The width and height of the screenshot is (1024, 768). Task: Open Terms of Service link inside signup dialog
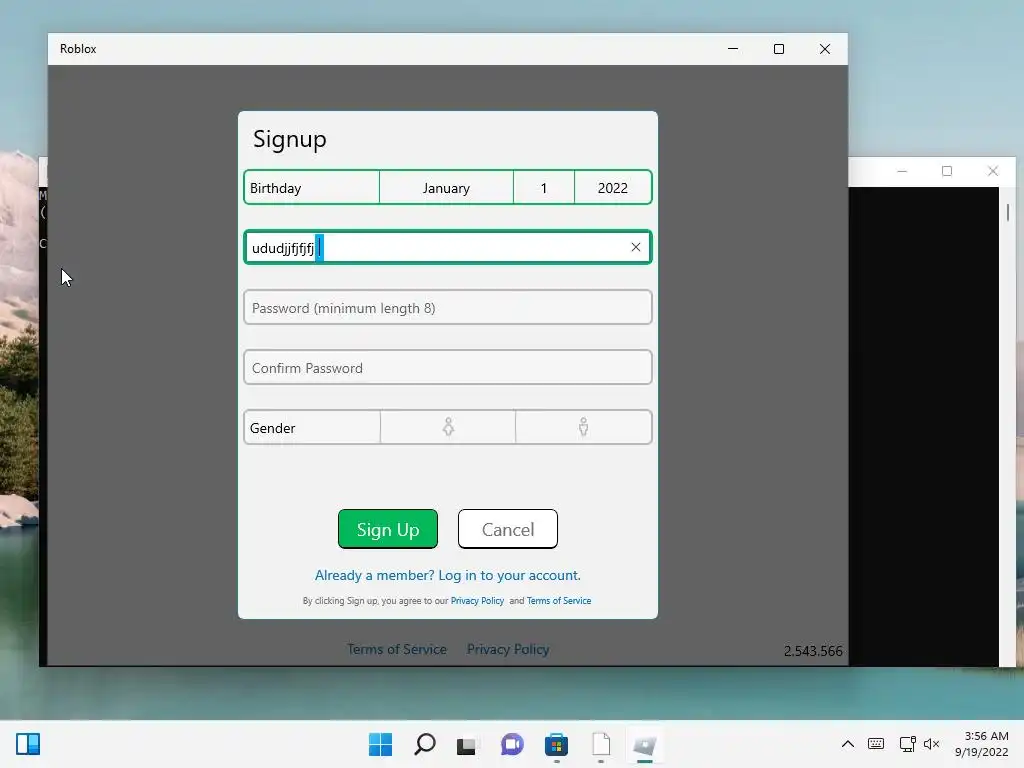(559, 601)
